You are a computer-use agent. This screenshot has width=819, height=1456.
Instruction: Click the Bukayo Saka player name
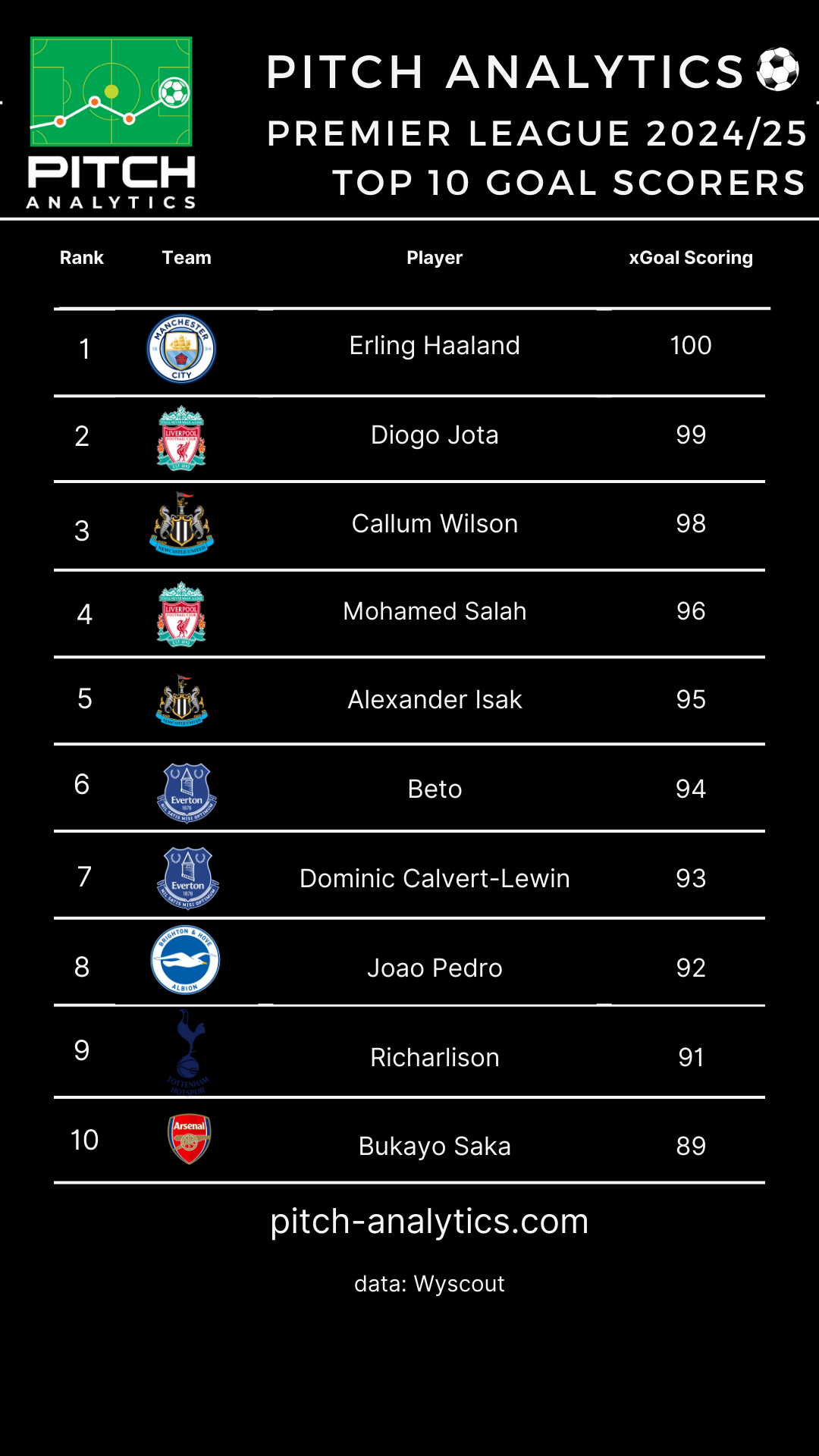pos(435,1146)
